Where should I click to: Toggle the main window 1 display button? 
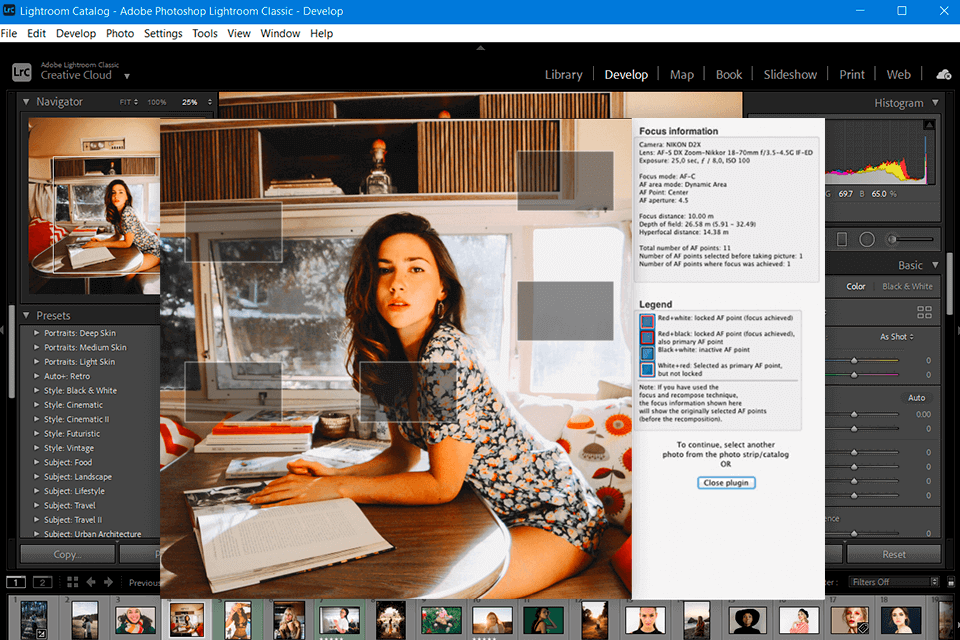coord(16,582)
